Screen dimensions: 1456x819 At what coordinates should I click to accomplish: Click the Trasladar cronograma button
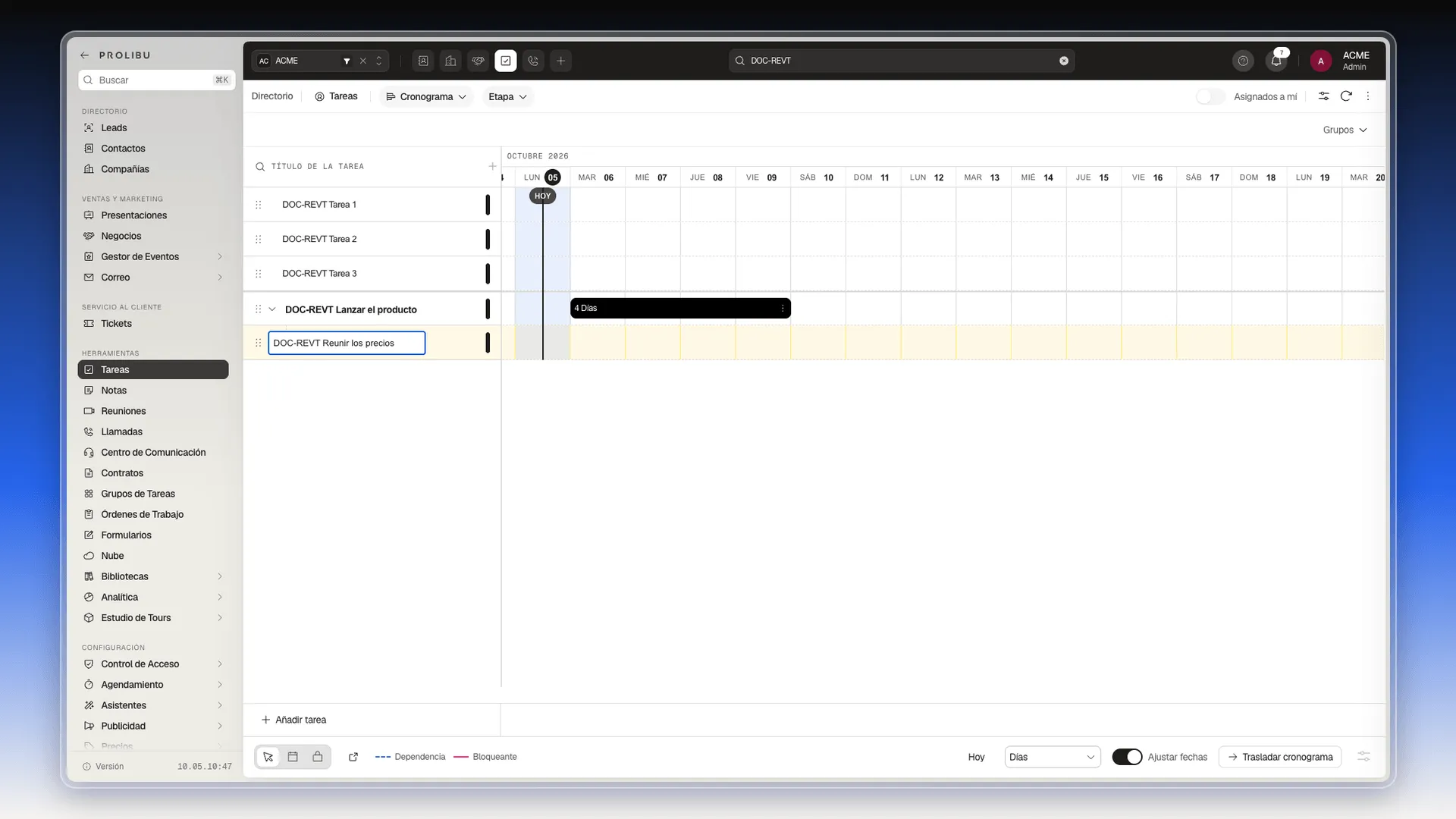pos(1280,757)
